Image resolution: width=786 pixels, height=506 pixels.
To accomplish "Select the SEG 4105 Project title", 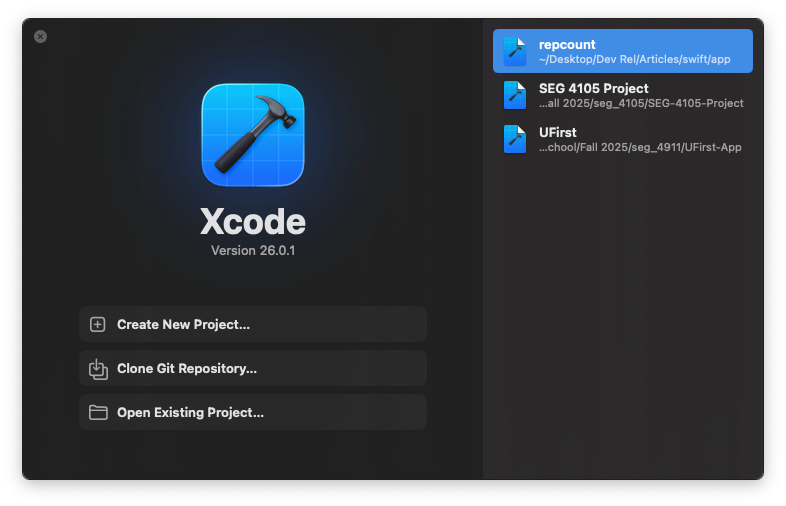I will click(x=594, y=88).
